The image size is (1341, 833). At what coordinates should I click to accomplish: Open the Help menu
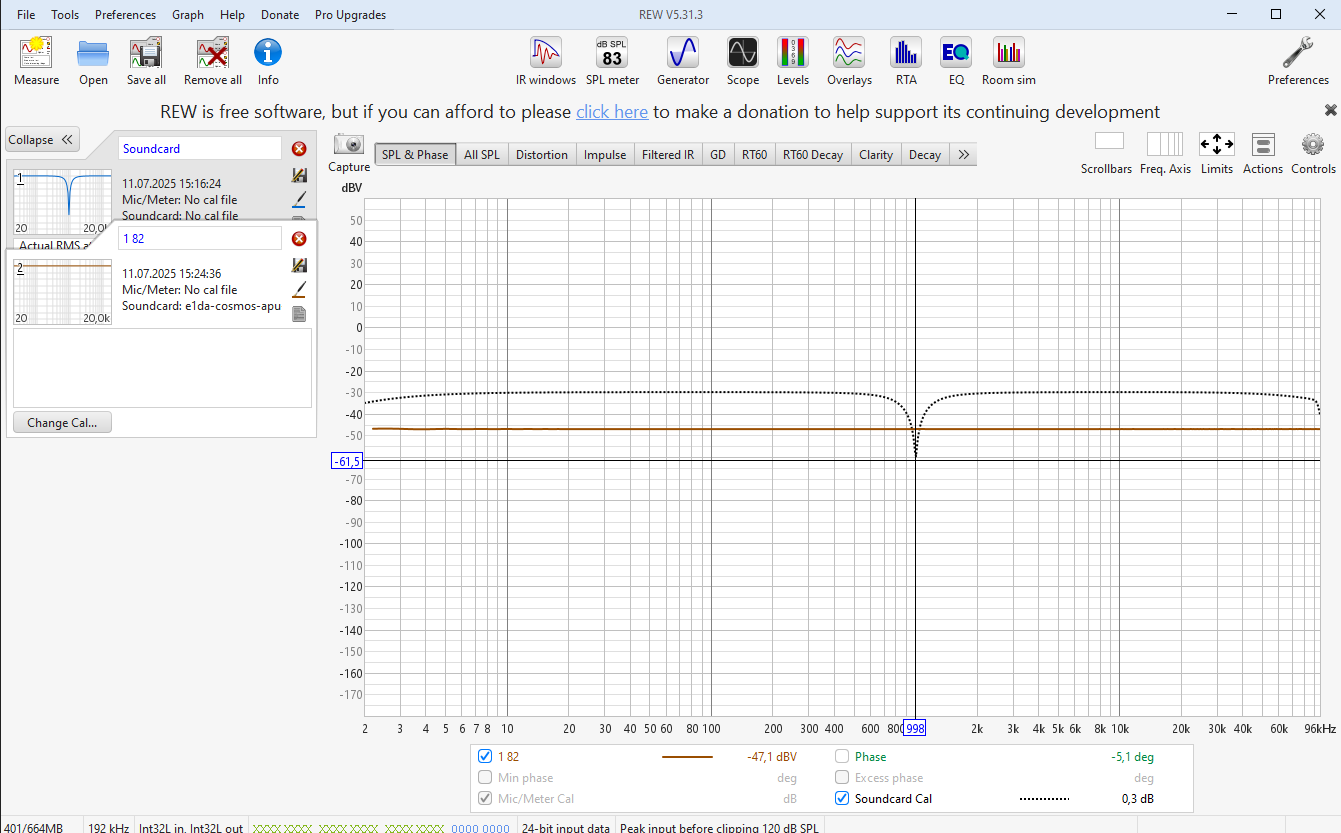[232, 15]
